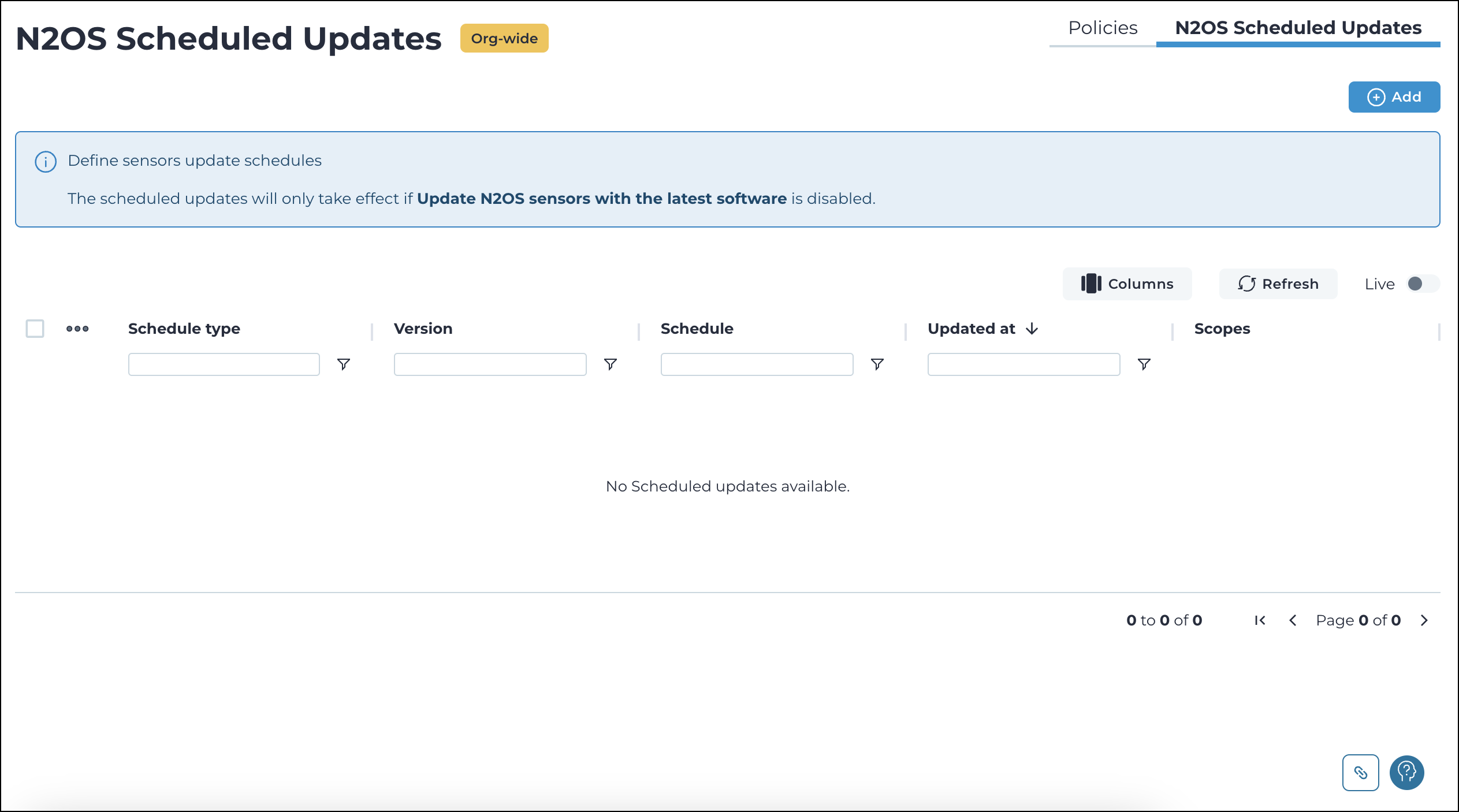This screenshot has width=1459, height=812.
Task: Click the Org-wide badge
Action: point(504,38)
